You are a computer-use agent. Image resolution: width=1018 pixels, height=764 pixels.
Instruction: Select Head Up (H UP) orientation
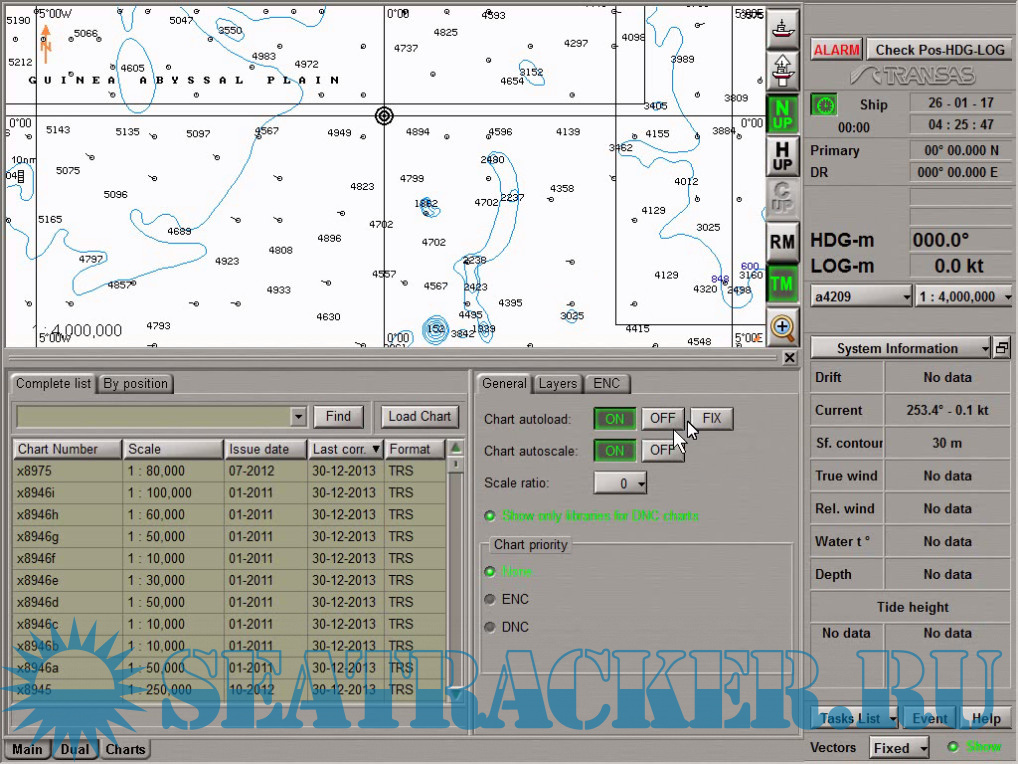783,156
